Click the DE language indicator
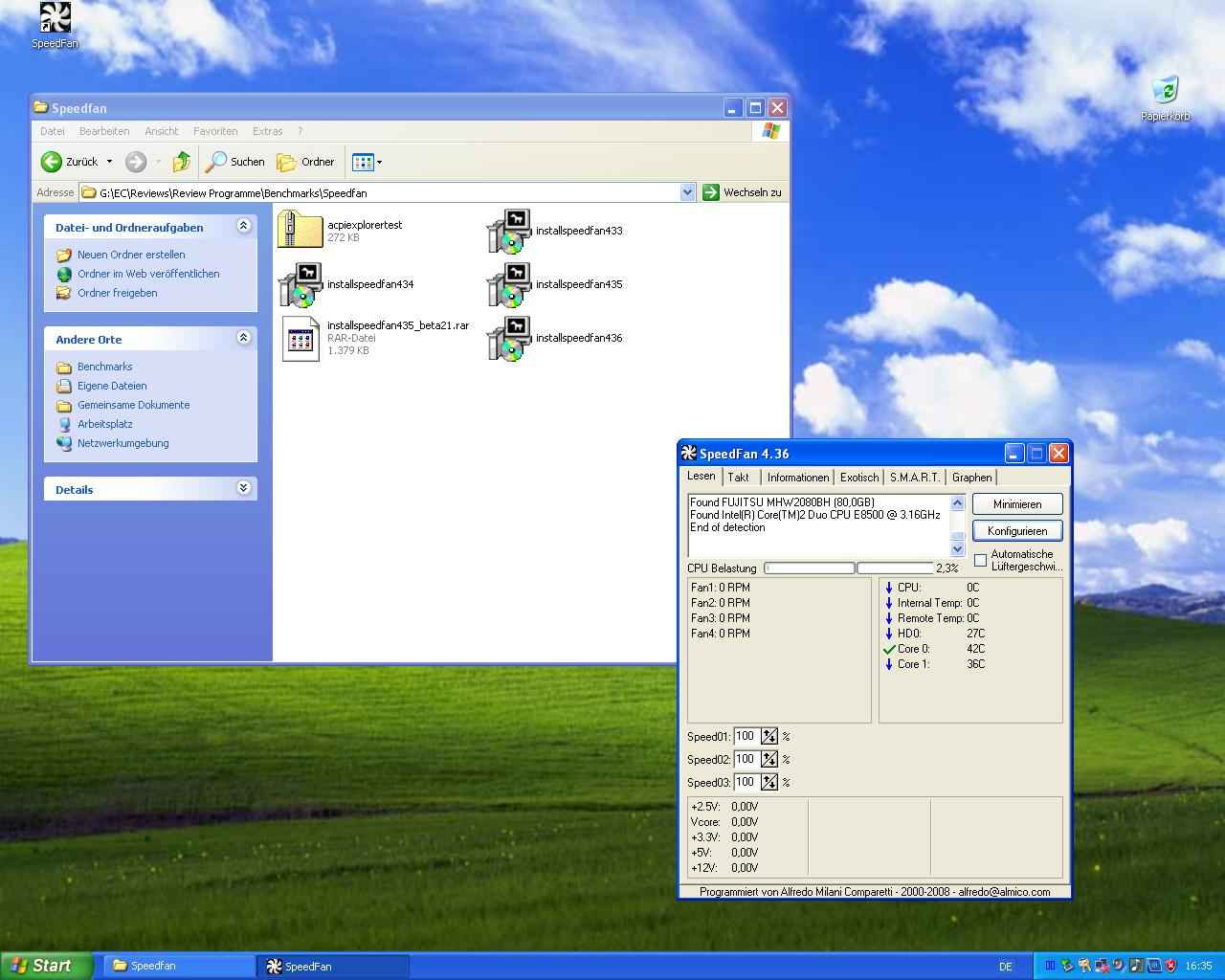This screenshot has width=1225, height=980. (1006, 967)
